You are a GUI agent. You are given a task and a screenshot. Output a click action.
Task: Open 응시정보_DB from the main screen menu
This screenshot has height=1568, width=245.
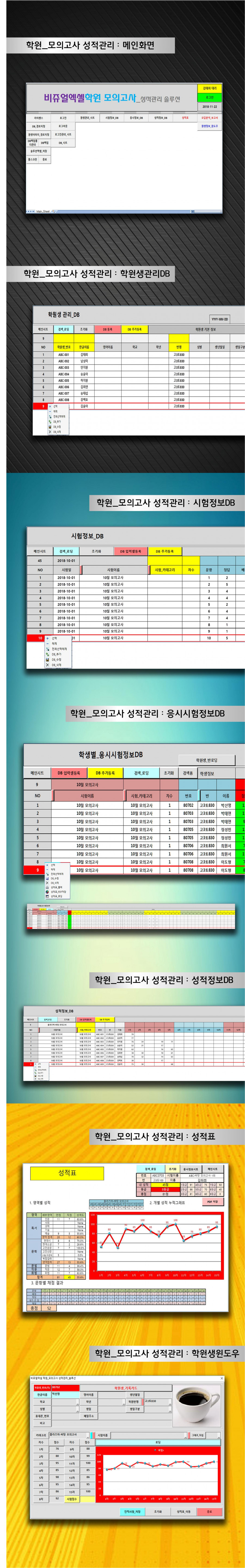click(136, 118)
